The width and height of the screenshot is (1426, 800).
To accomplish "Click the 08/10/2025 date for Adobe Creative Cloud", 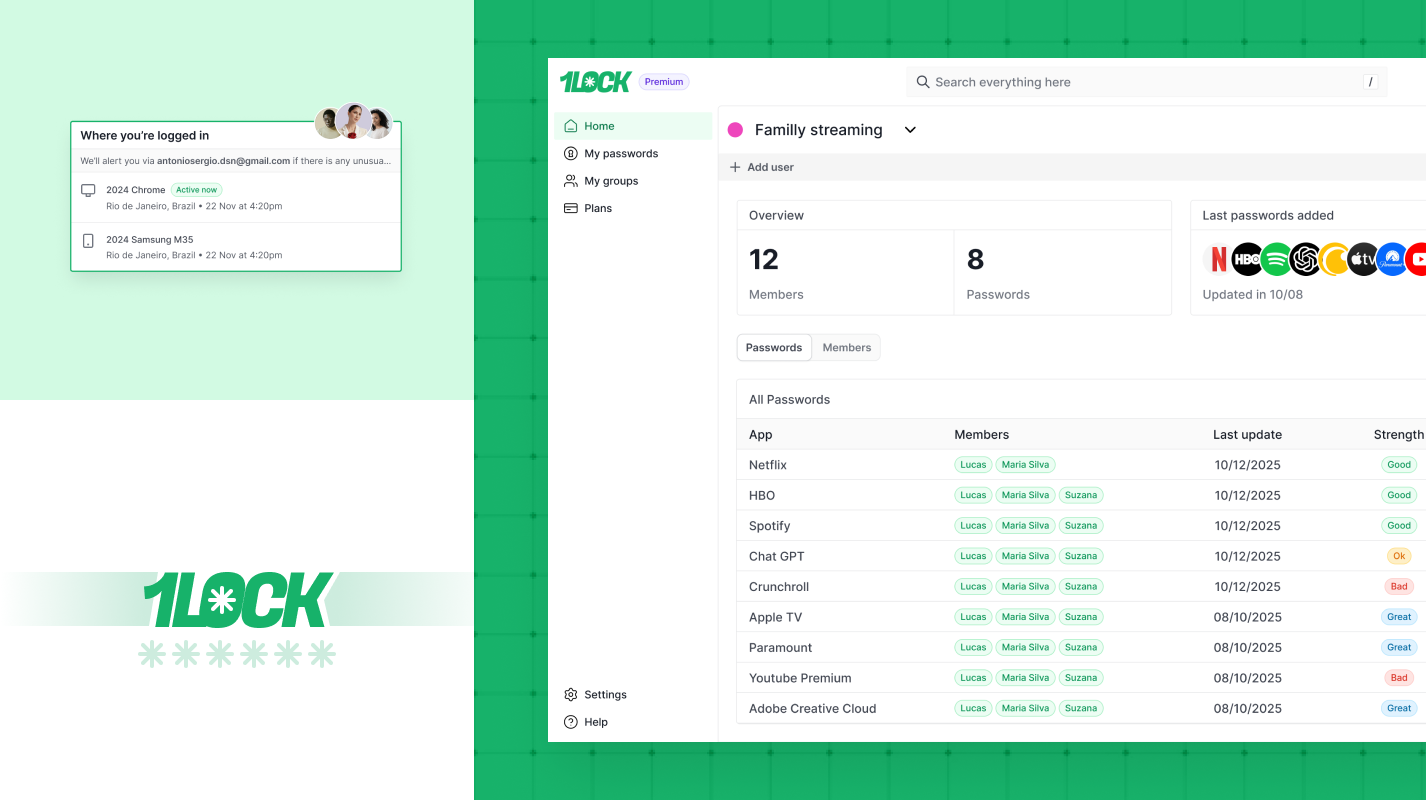I will [x=1248, y=709].
